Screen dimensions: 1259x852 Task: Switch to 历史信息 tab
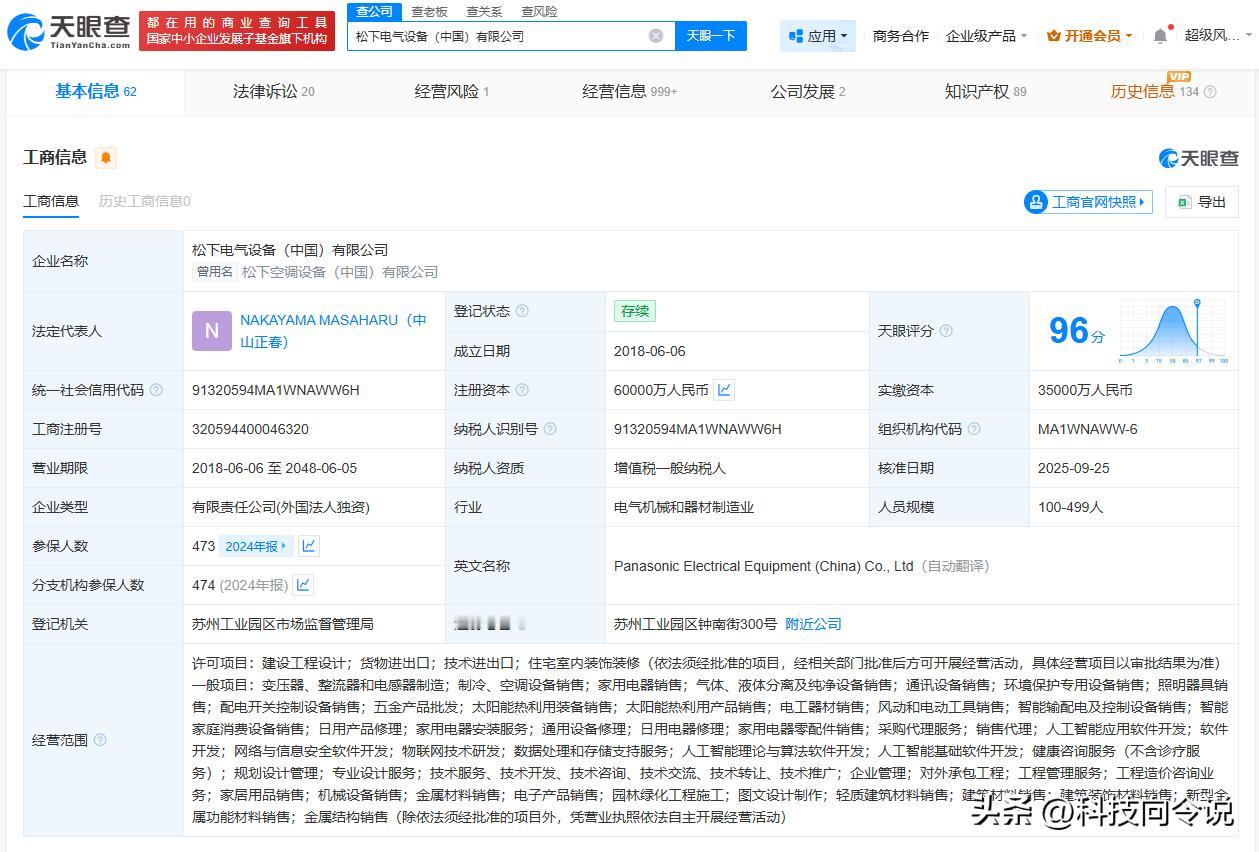1154,92
